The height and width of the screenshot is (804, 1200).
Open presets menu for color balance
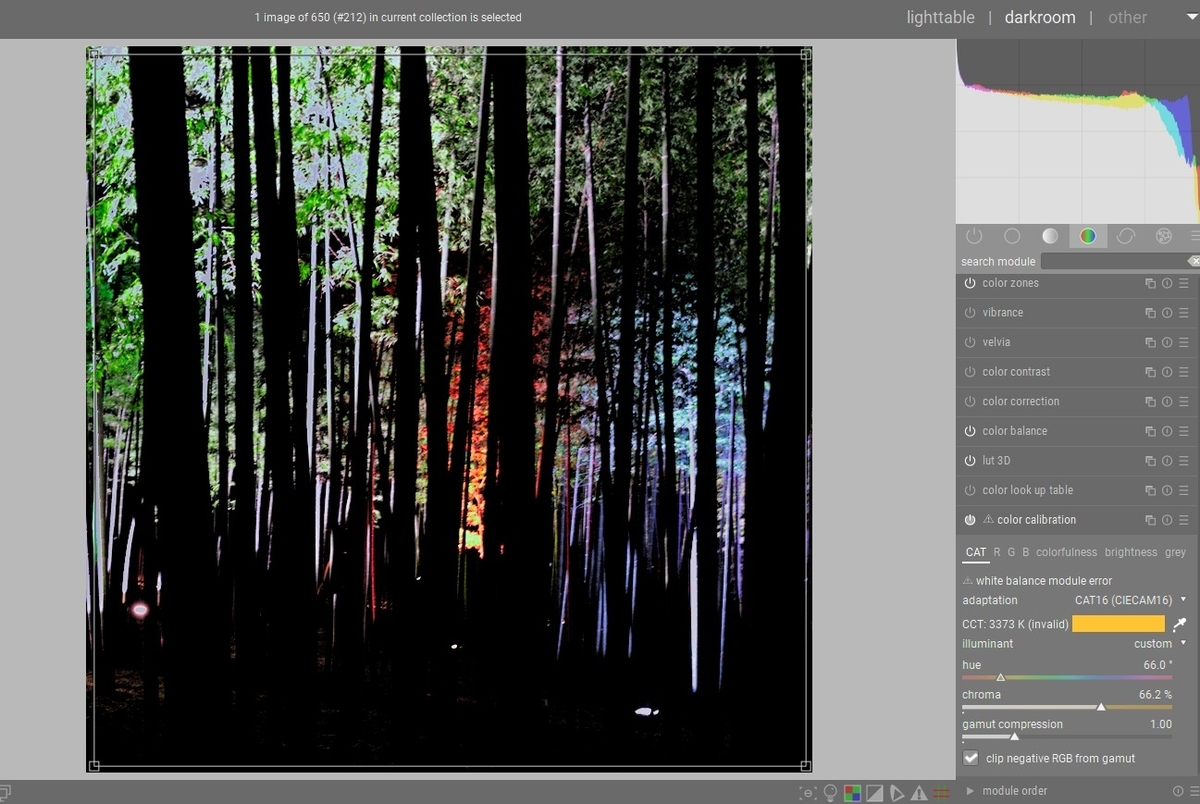(x=1184, y=431)
